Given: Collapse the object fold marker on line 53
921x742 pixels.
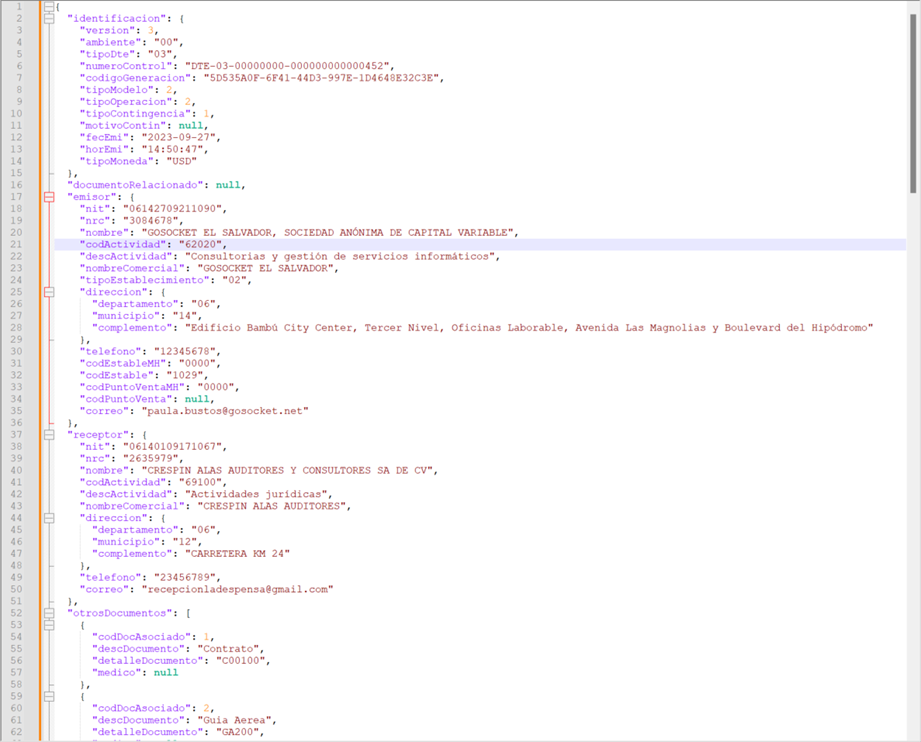Looking at the screenshot, I should [49, 625].
